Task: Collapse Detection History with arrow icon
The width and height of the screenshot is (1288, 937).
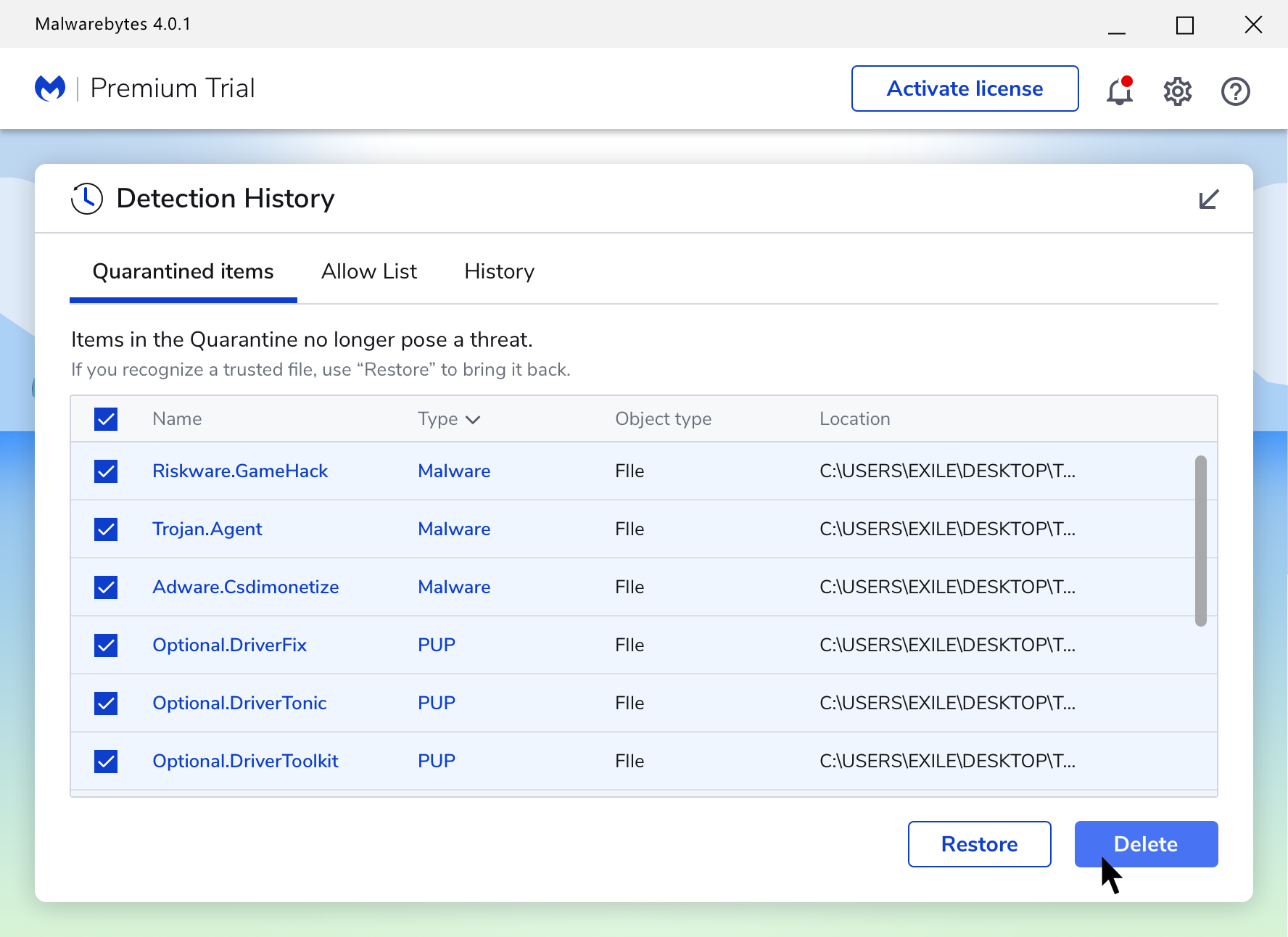Action: coord(1209,199)
